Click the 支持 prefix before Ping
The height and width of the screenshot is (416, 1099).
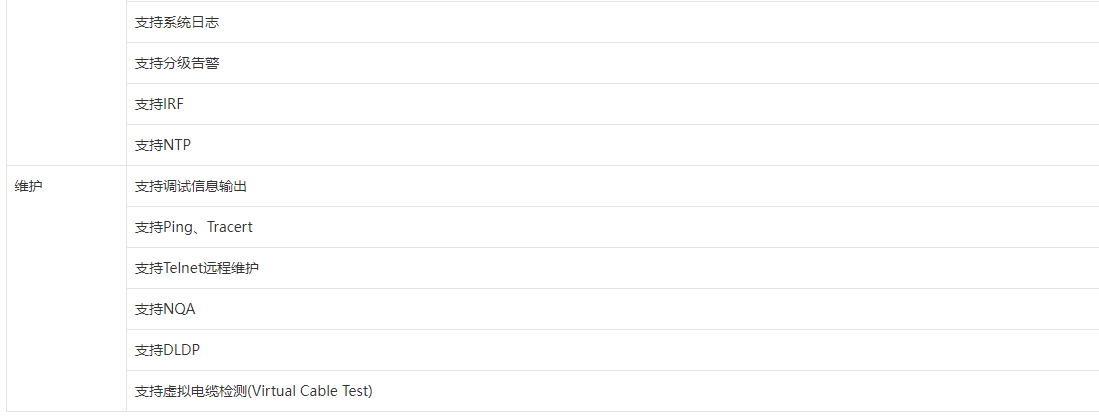pyautogui.click(x=149, y=228)
